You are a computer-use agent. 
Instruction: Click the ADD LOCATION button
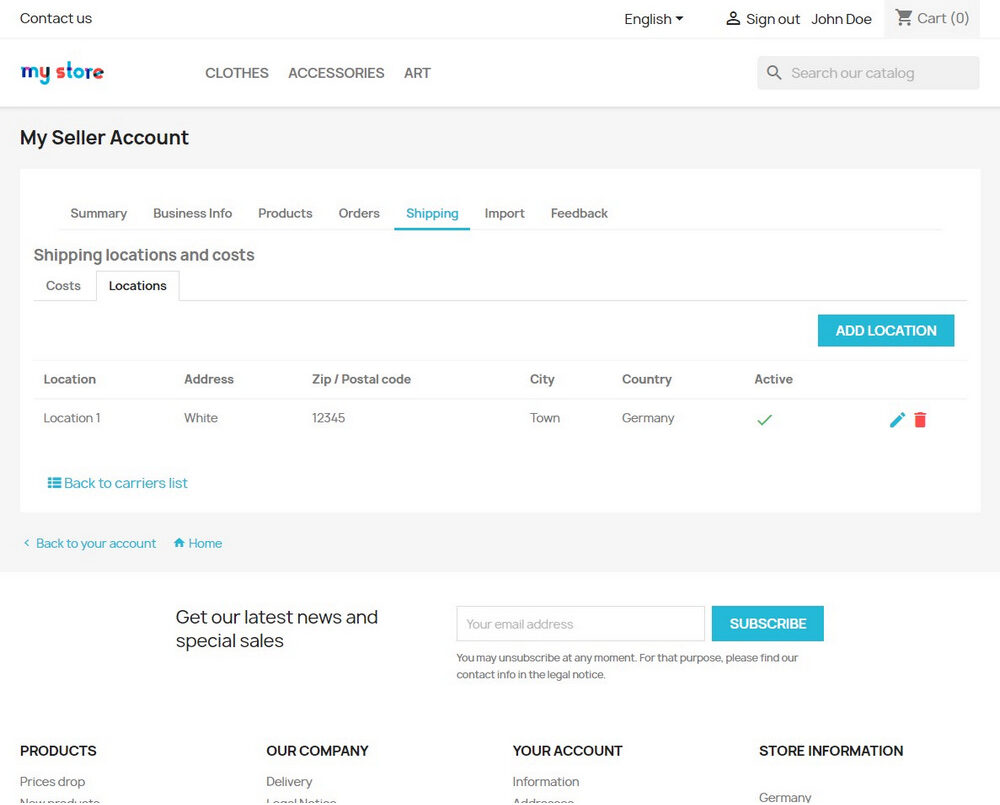(886, 330)
